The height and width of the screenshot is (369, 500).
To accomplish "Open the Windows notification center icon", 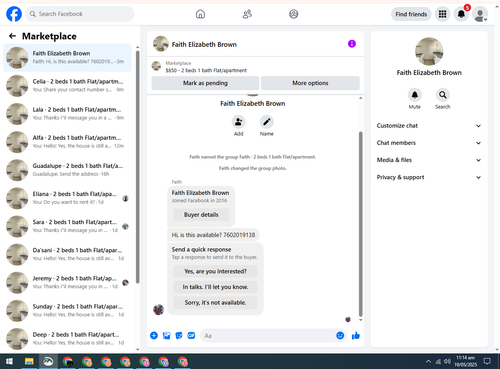I will pos(487,361).
